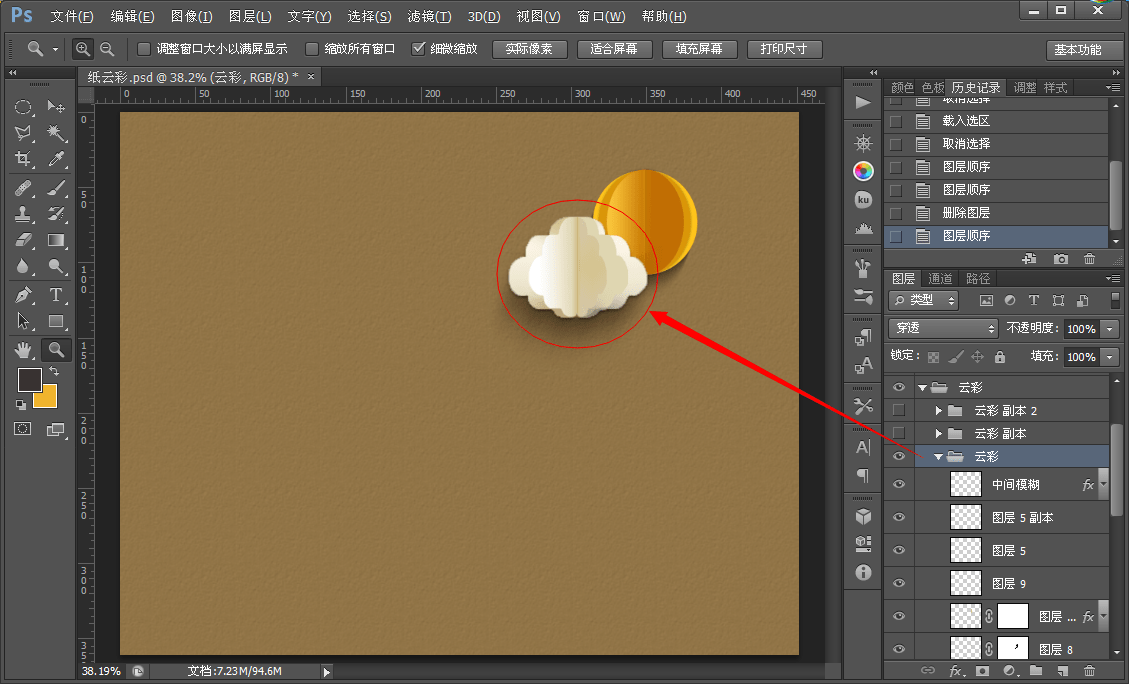Open the 图像(I) menu

point(192,17)
